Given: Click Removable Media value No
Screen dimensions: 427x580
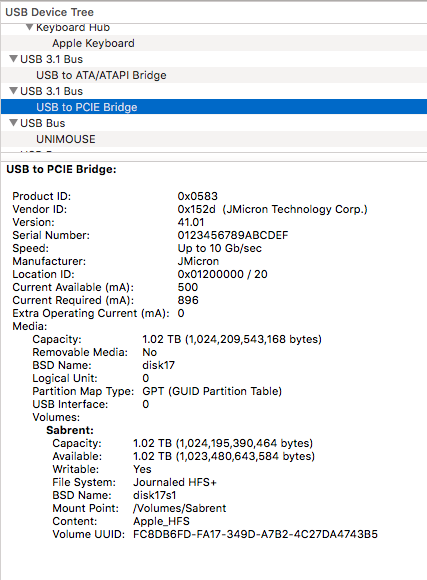Looking at the screenshot, I should [149, 352].
